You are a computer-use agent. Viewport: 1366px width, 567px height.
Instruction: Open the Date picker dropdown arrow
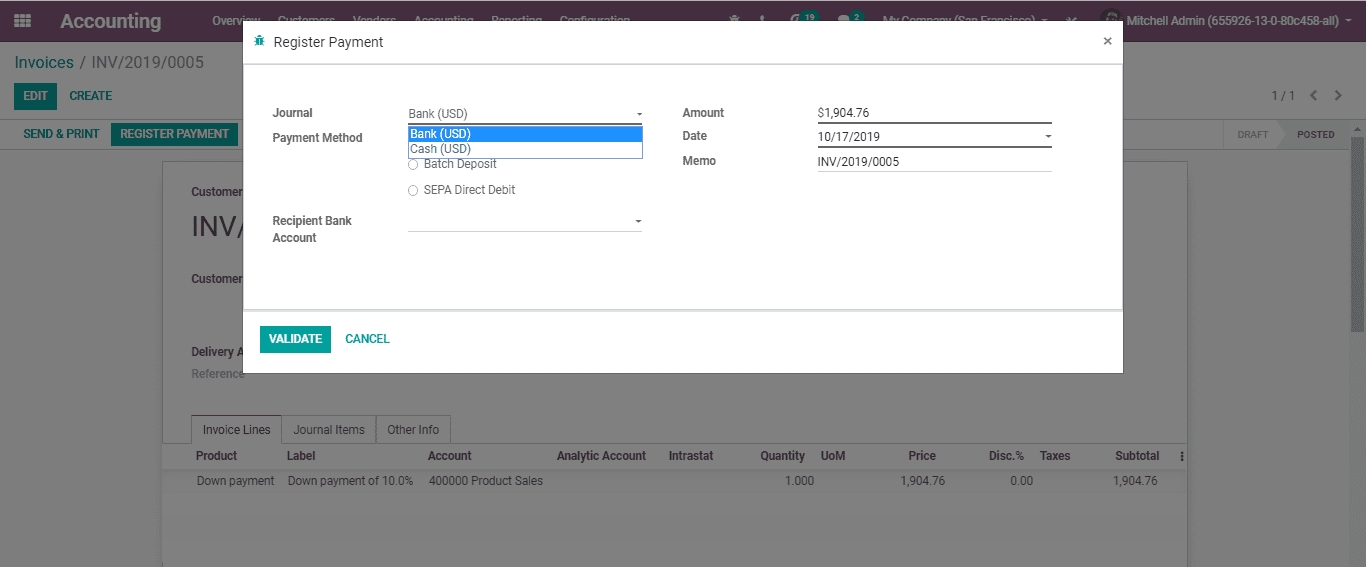coord(1048,136)
